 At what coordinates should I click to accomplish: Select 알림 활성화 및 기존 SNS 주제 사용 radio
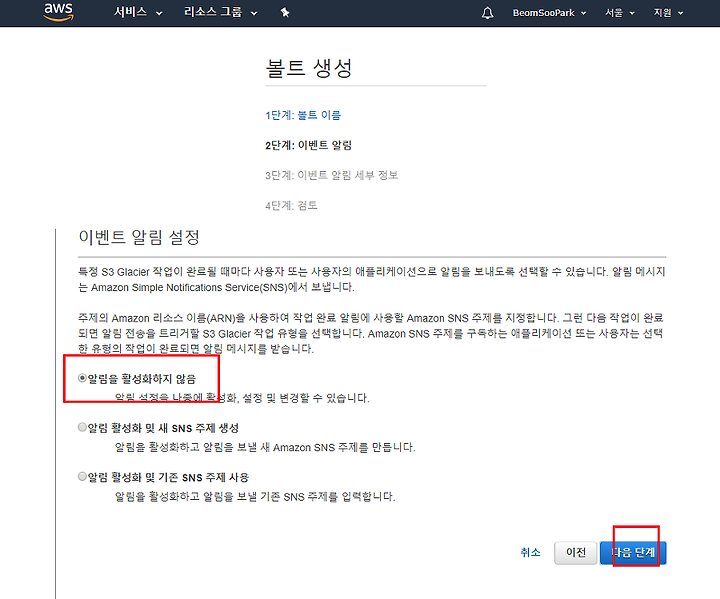coord(82,476)
